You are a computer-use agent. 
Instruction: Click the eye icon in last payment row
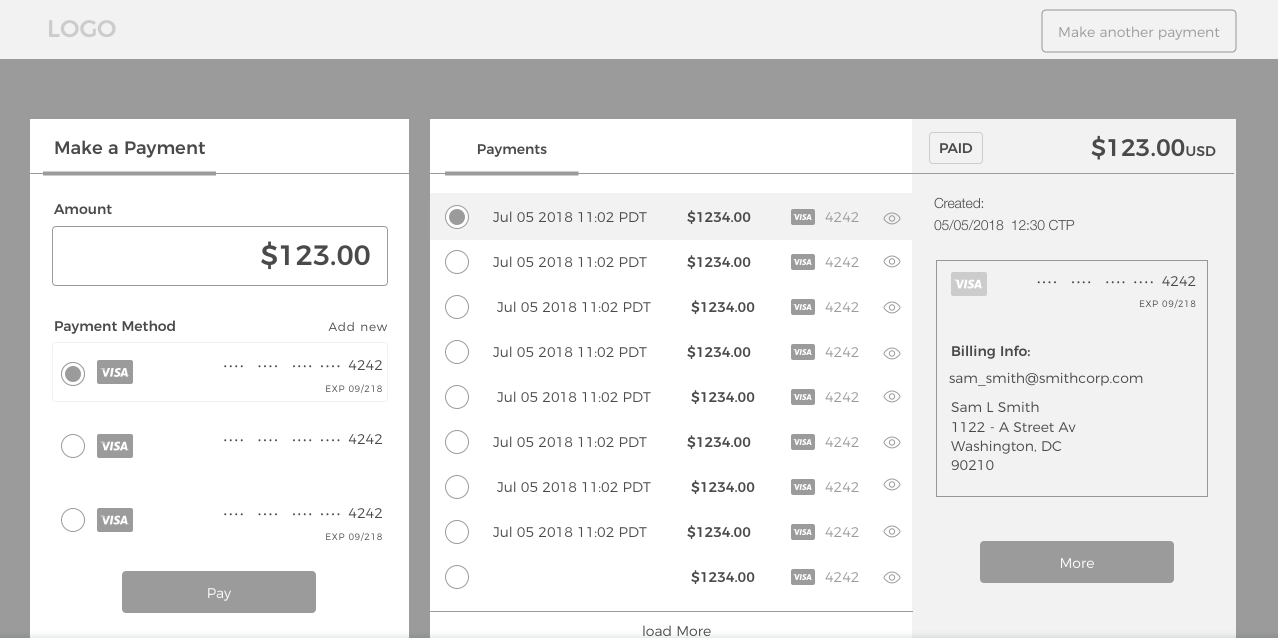pyautogui.click(x=892, y=577)
